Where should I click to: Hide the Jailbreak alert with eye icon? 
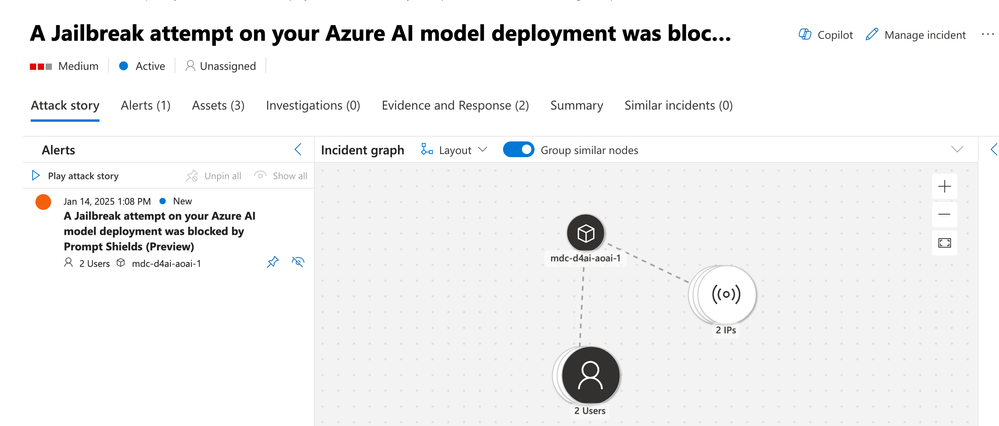pos(298,262)
